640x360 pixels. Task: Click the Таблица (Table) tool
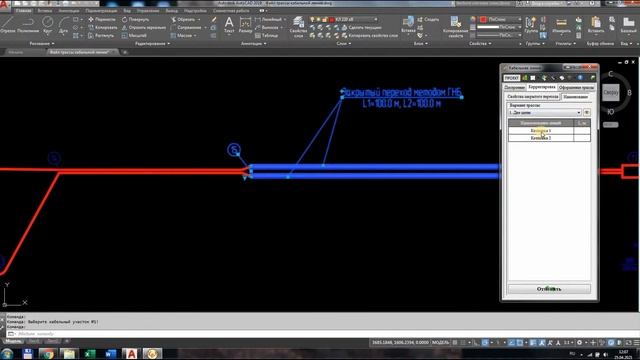pyautogui.click(x=267, y=36)
